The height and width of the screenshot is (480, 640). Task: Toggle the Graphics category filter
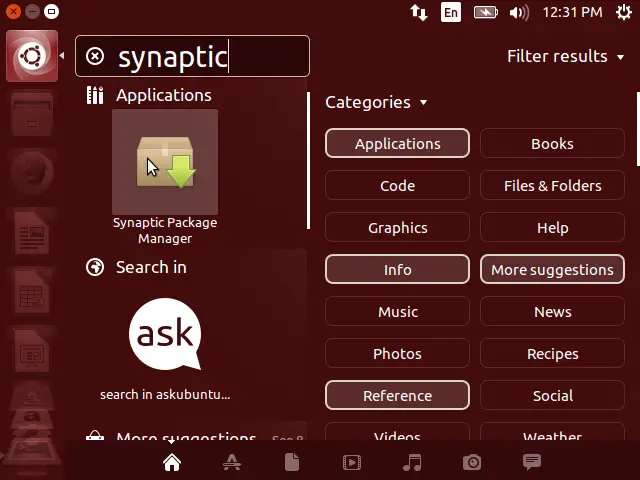[398, 228]
